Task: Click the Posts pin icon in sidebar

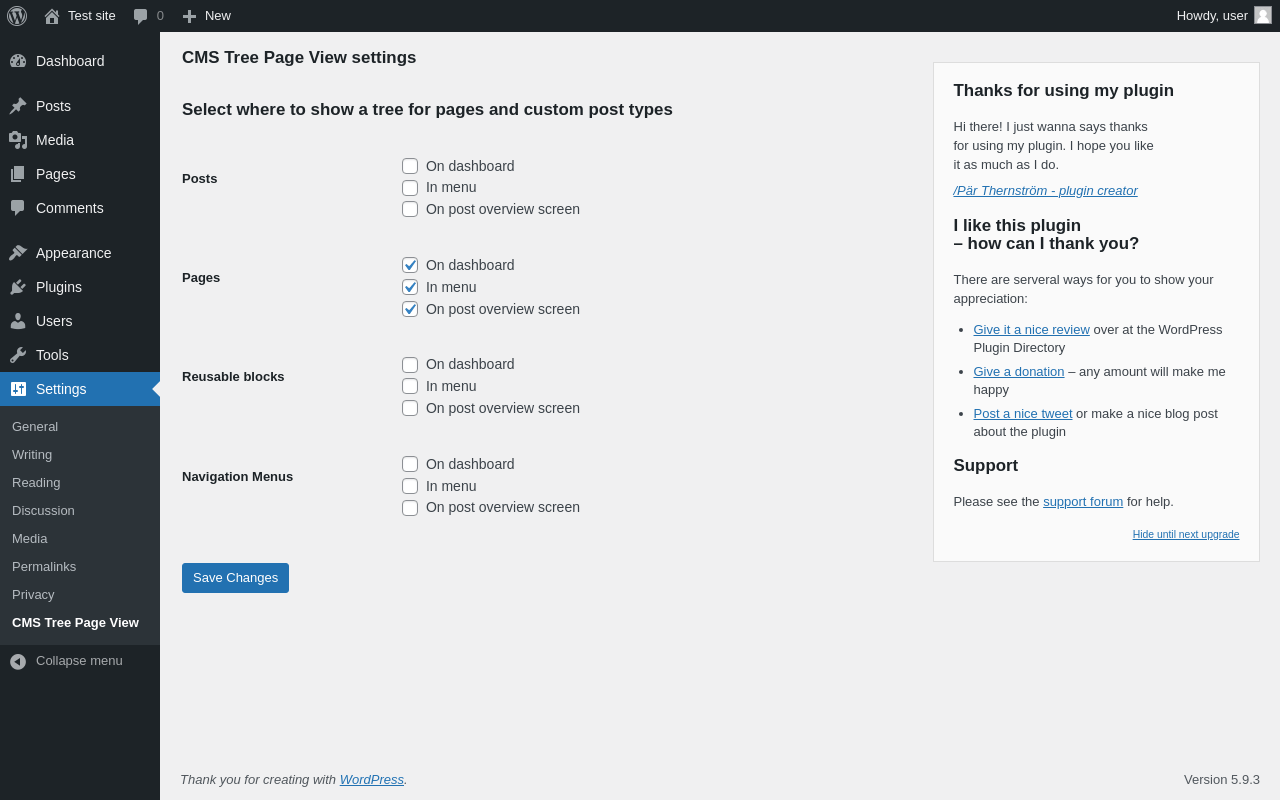Action: [18, 106]
